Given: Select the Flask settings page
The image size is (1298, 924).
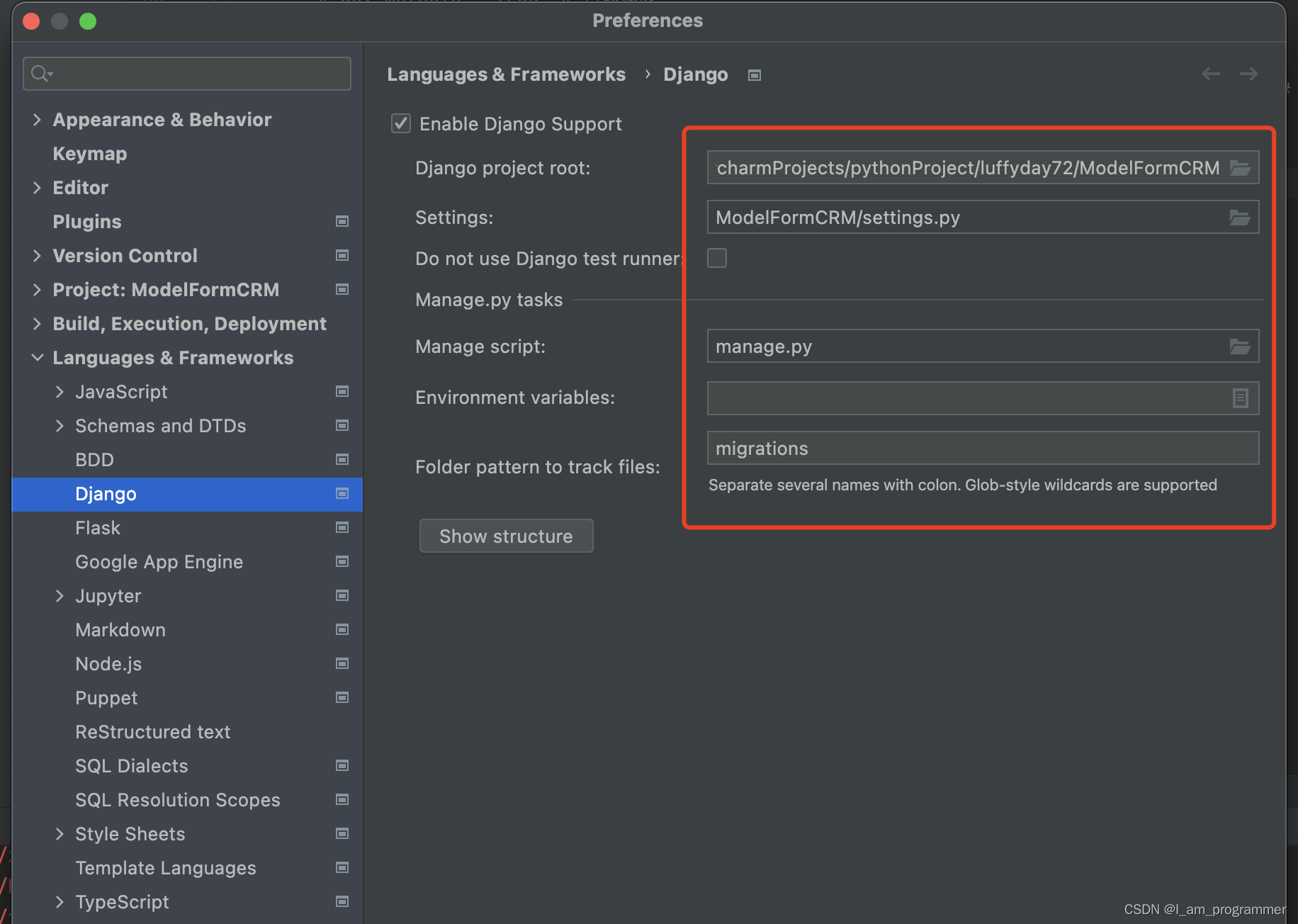Looking at the screenshot, I should (x=98, y=527).
